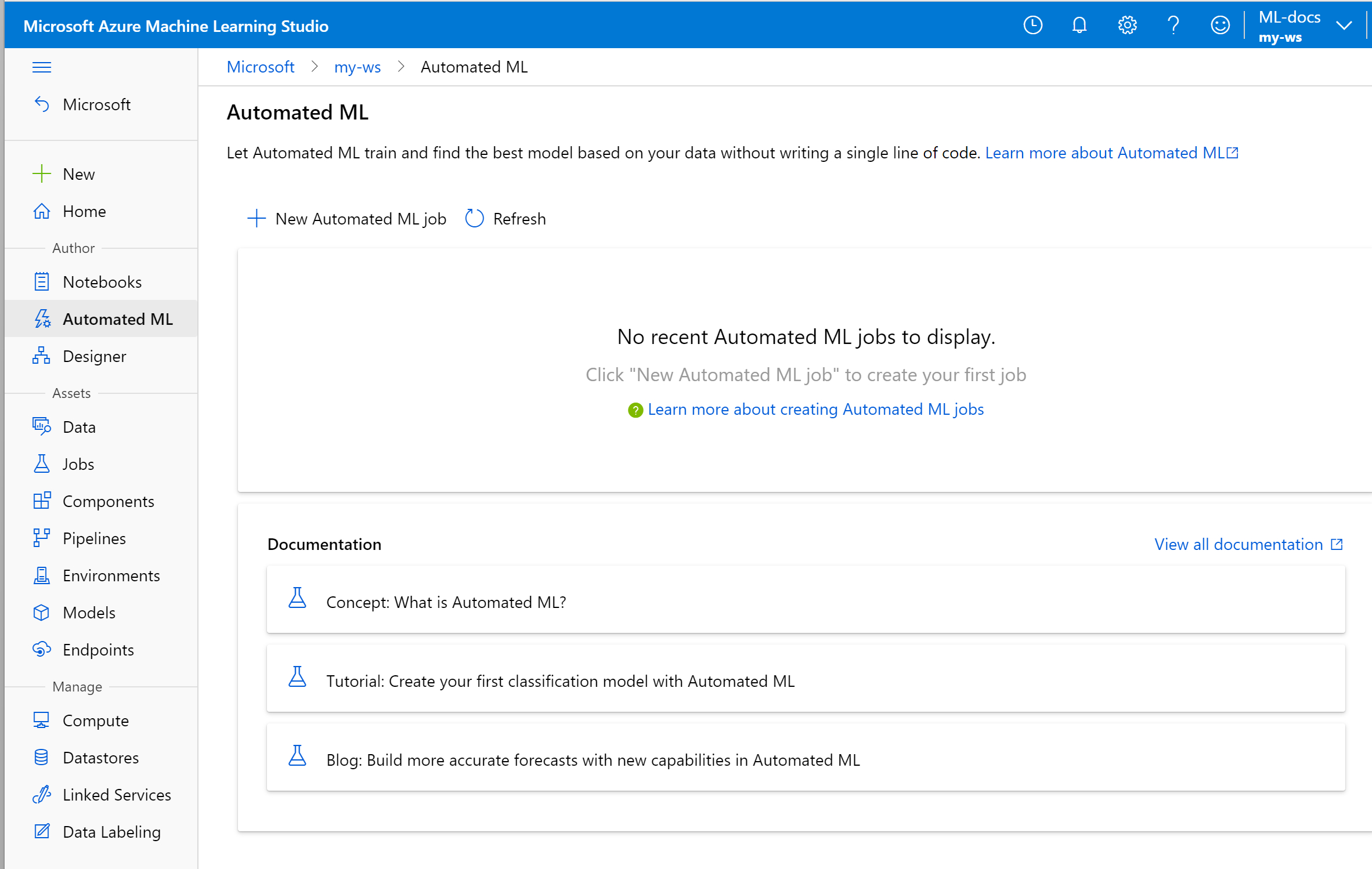This screenshot has height=869, width=1372.
Task: Click the my-ws breadcrumb link
Action: (358, 67)
